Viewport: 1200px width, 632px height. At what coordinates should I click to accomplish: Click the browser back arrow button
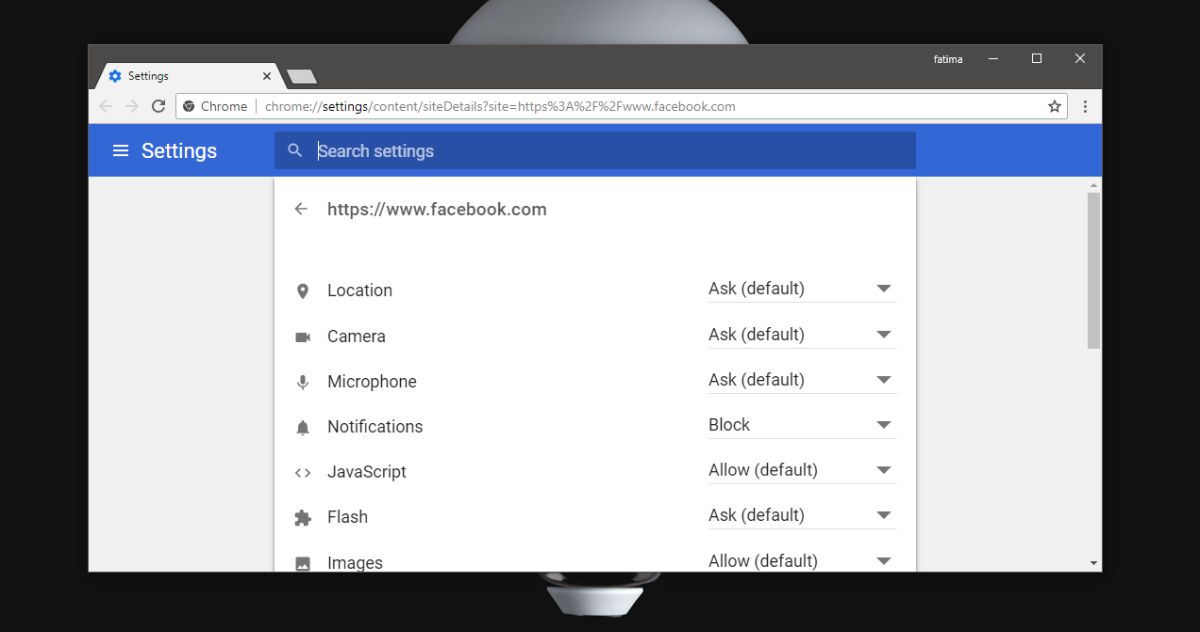[x=105, y=106]
